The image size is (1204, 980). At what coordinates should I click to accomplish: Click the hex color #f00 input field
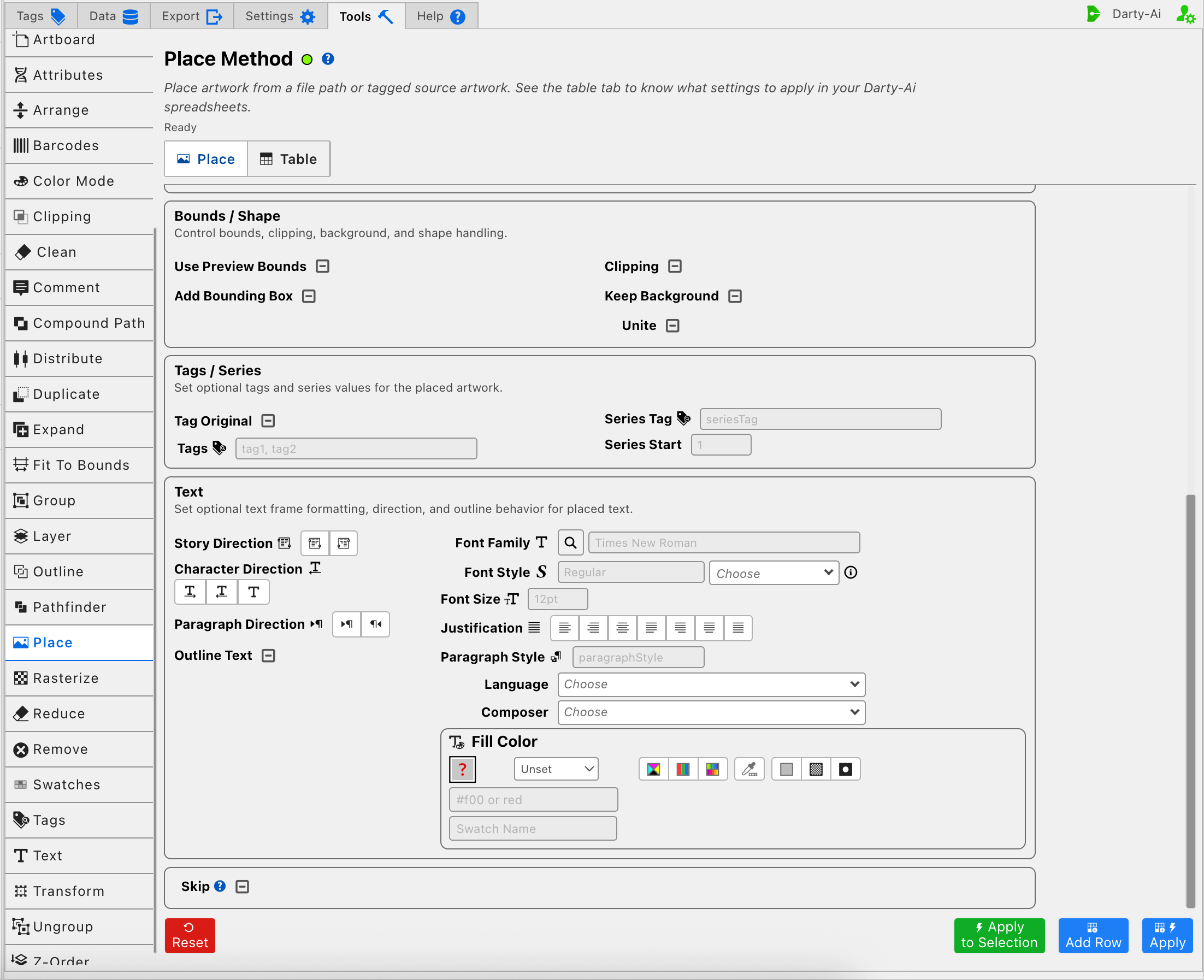click(x=533, y=799)
